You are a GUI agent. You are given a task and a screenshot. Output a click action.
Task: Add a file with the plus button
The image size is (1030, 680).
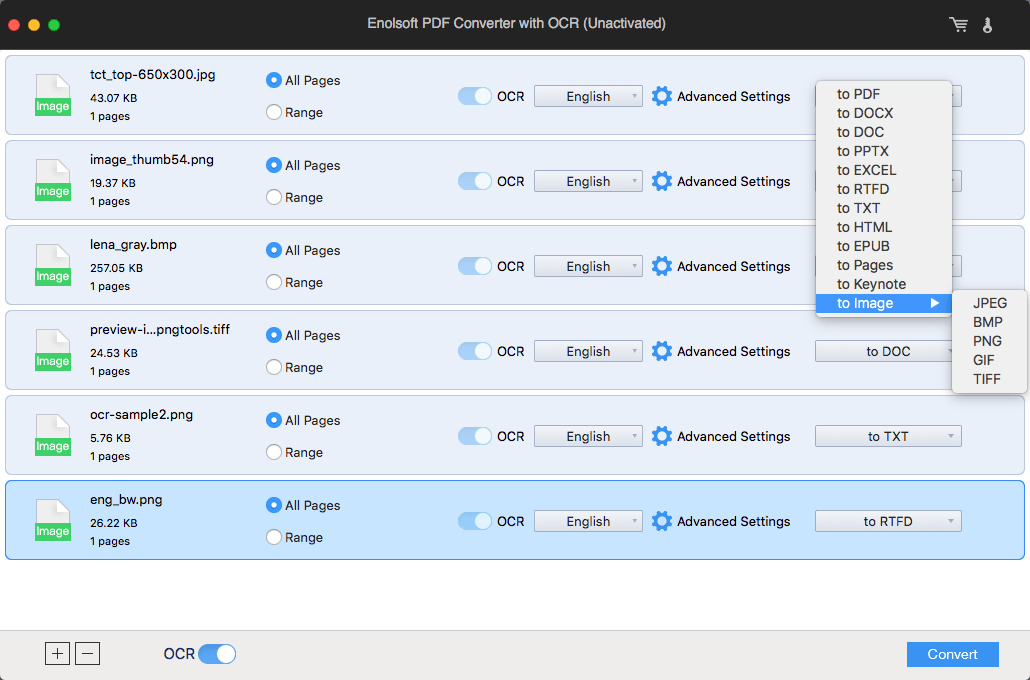57,654
